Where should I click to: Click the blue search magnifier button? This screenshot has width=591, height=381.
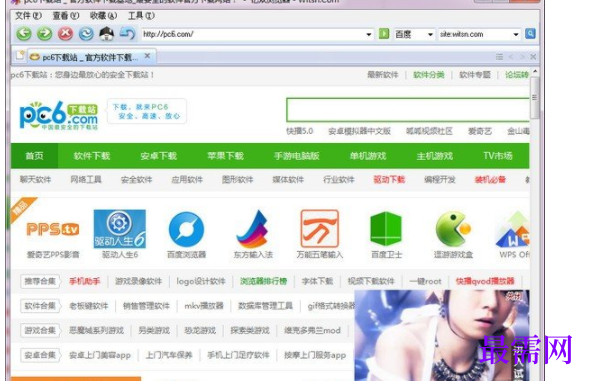click(x=530, y=34)
